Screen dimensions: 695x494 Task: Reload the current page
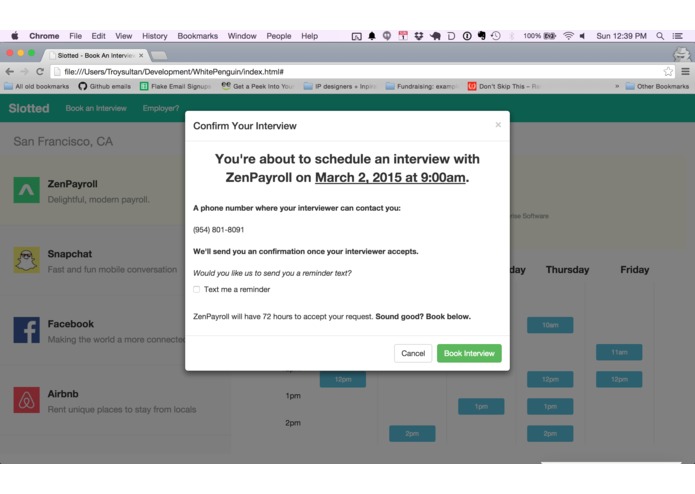point(40,71)
